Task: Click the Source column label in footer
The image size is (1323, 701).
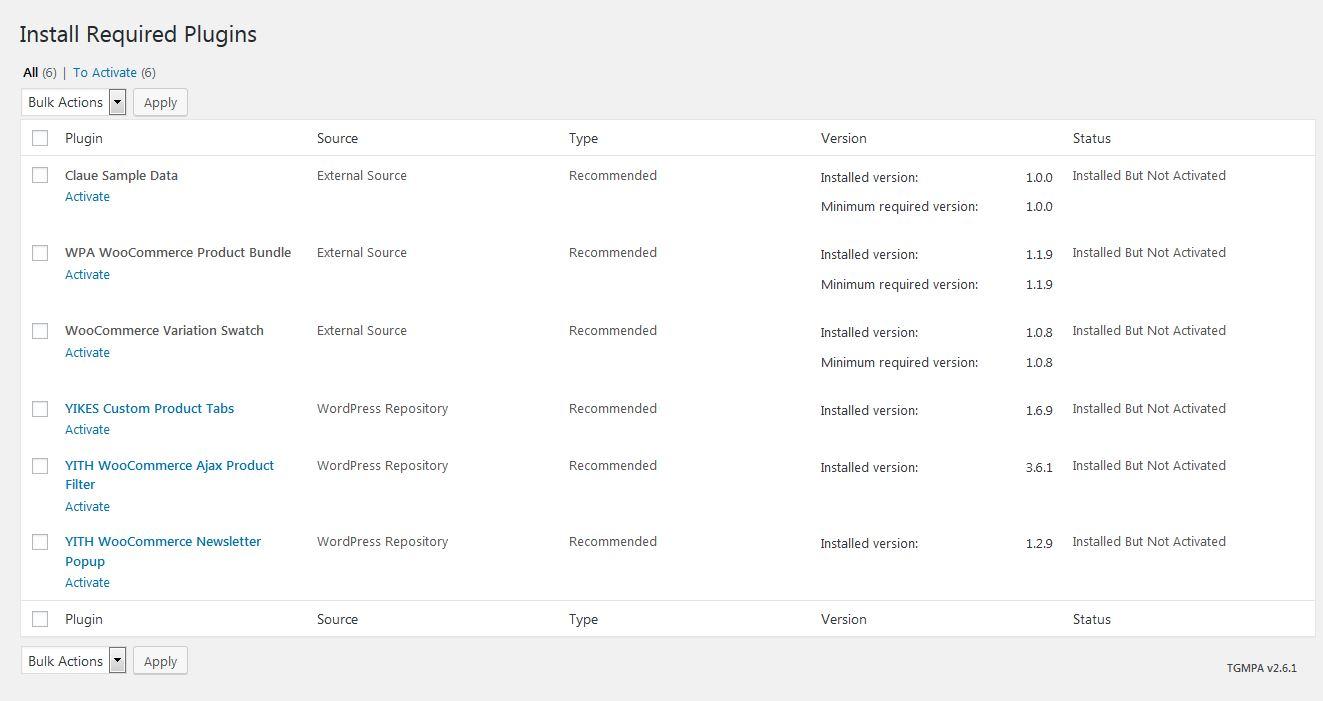Action: tap(337, 619)
